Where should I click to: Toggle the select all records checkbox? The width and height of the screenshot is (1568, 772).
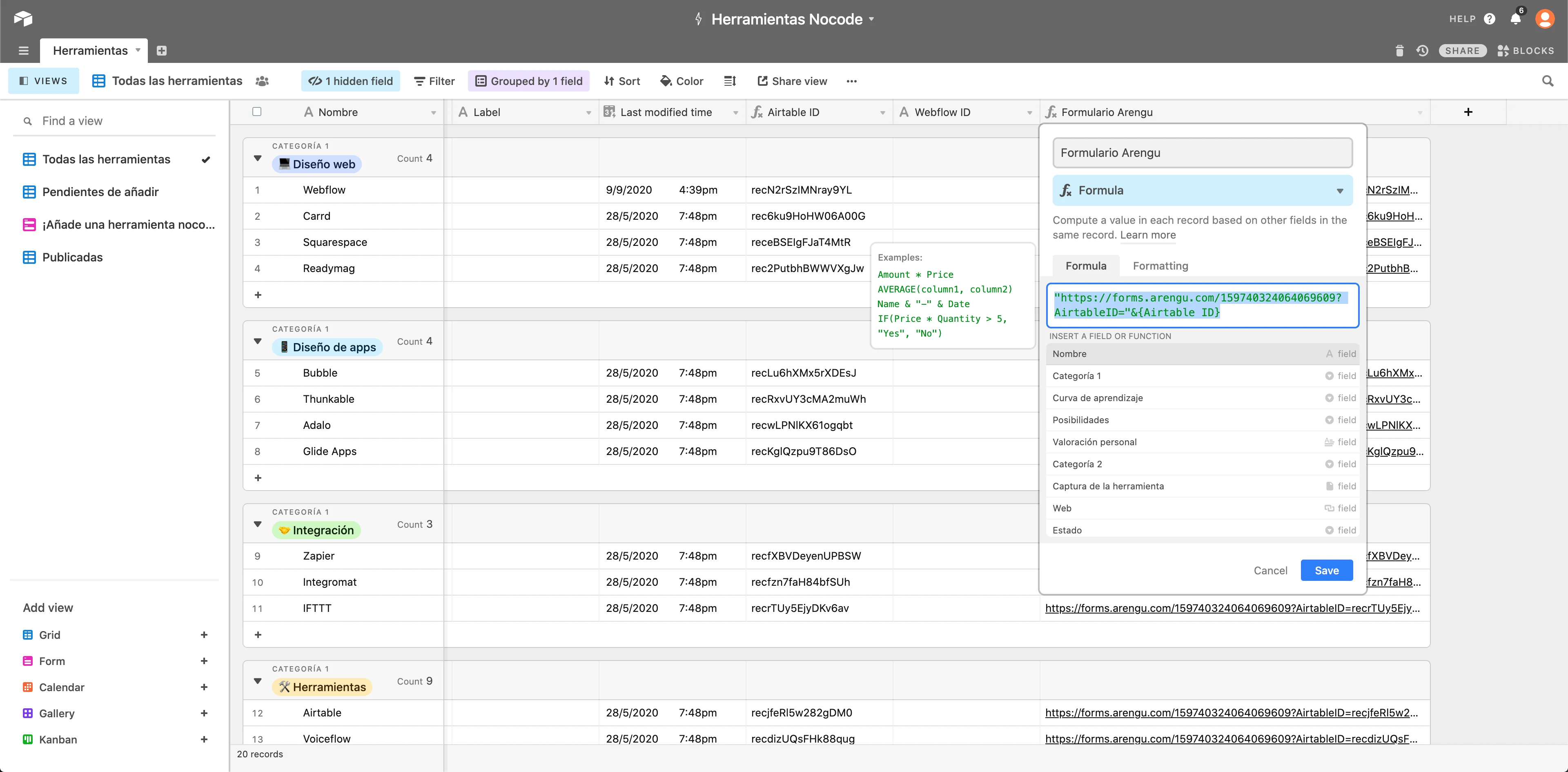(257, 112)
